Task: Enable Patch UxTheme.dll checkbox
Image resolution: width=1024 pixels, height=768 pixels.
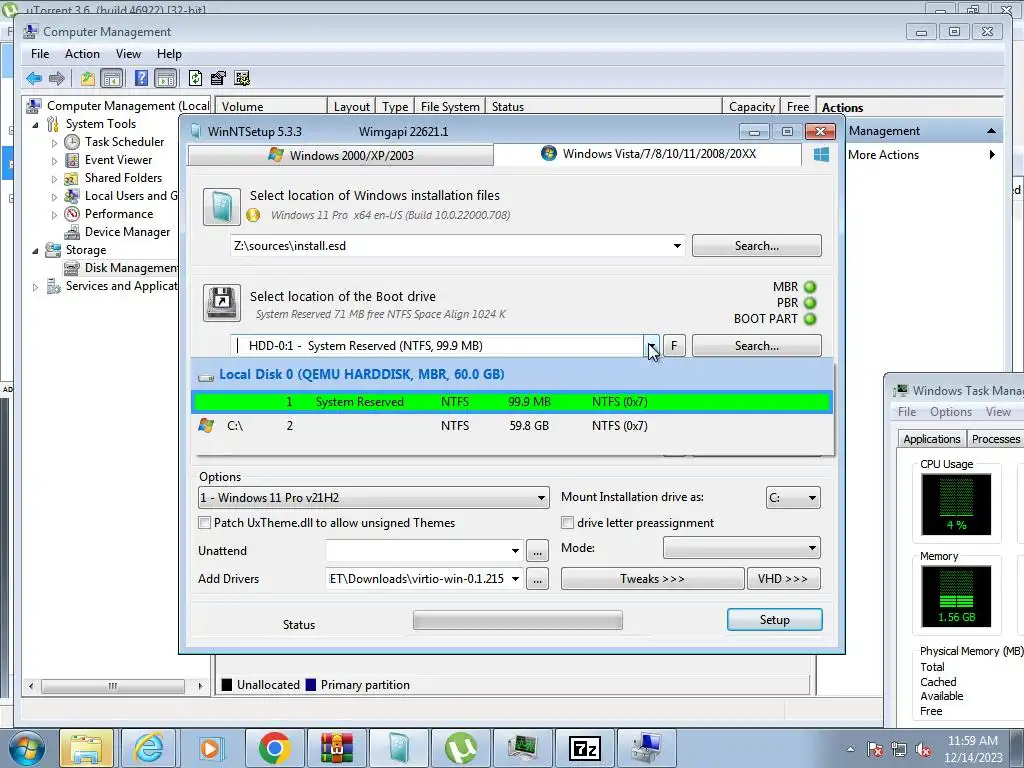Action: 204,523
